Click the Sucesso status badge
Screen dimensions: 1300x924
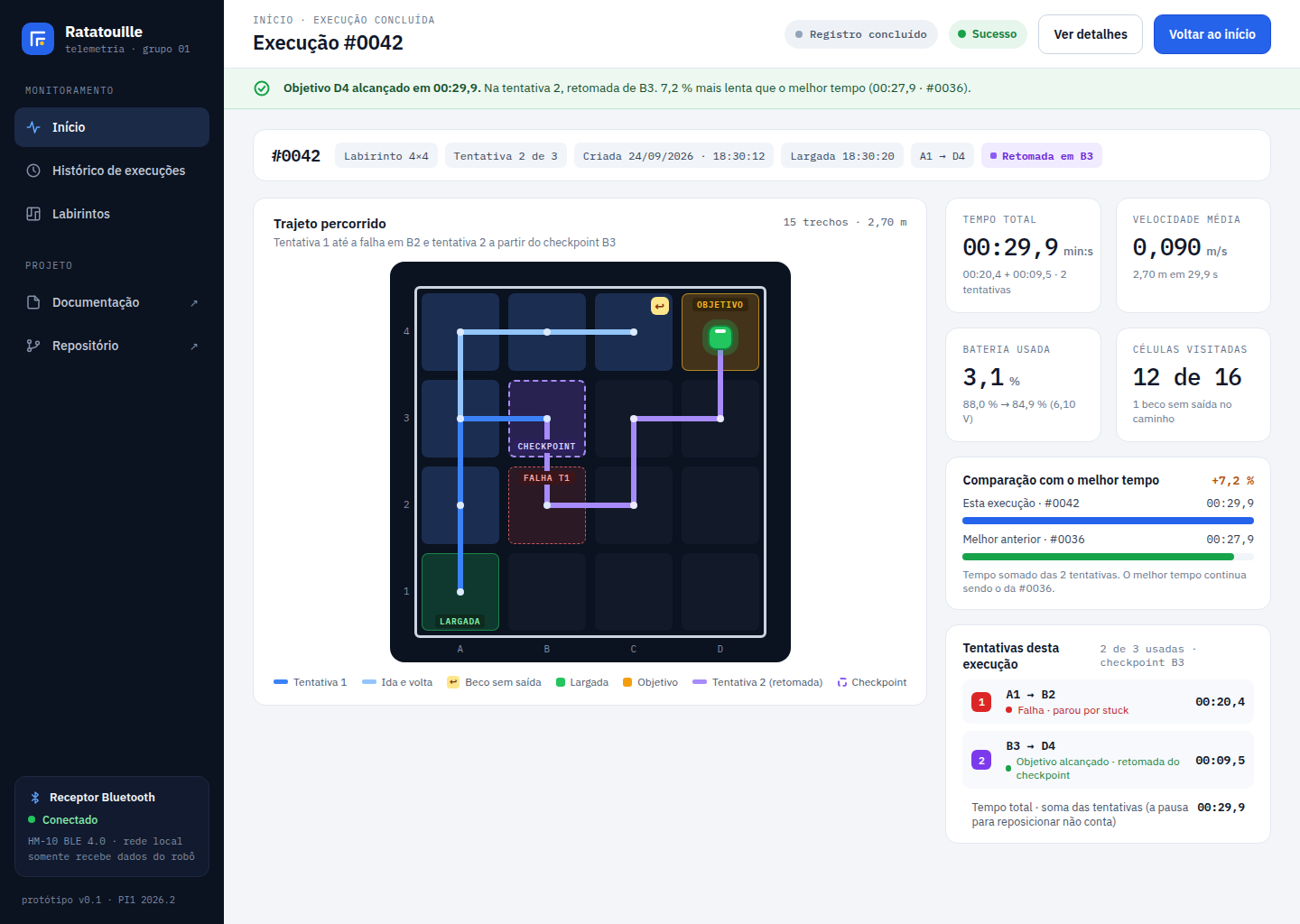pyautogui.click(x=988, y=34)
